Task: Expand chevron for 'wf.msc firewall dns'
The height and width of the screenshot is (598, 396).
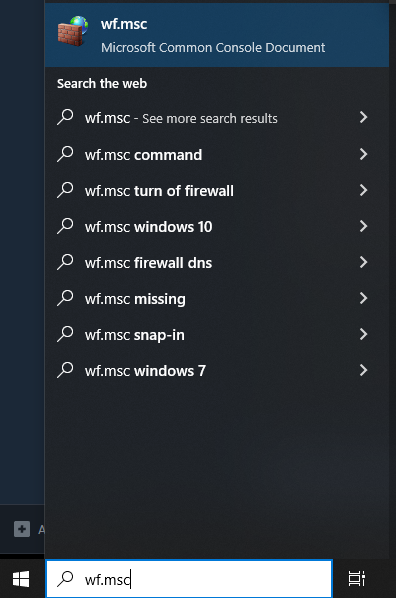Action: click(364, 262)
